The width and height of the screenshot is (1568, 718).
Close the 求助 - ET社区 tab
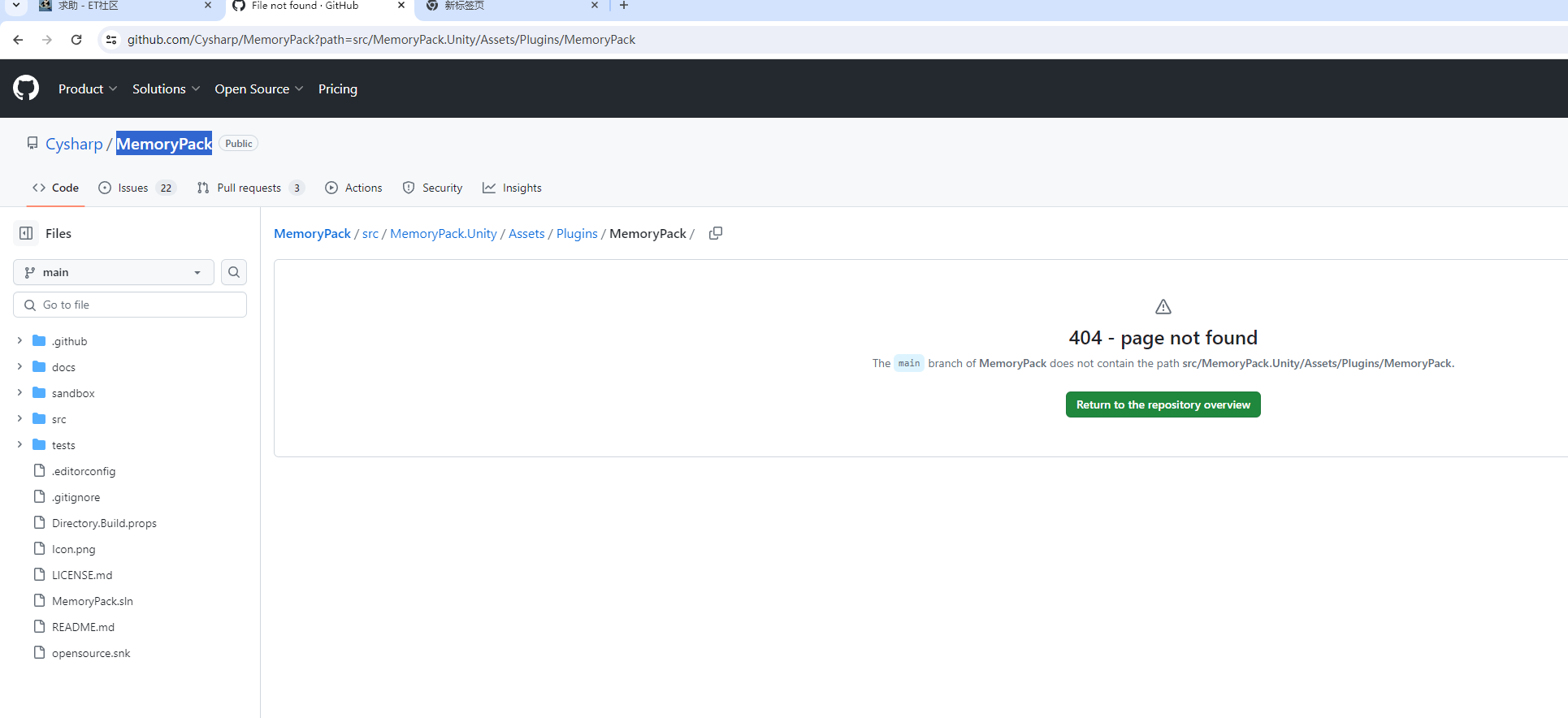[x=208, y=6]
